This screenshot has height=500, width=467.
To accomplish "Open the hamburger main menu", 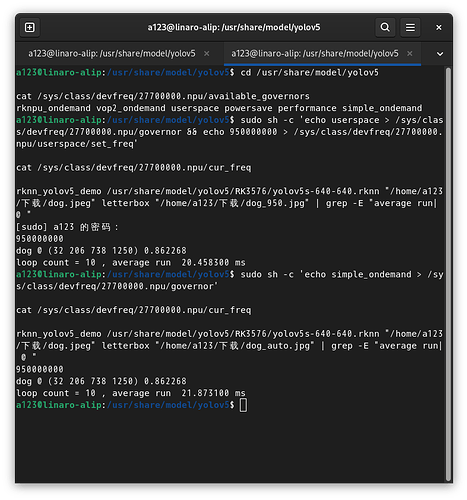I will (x=410, y=27).
